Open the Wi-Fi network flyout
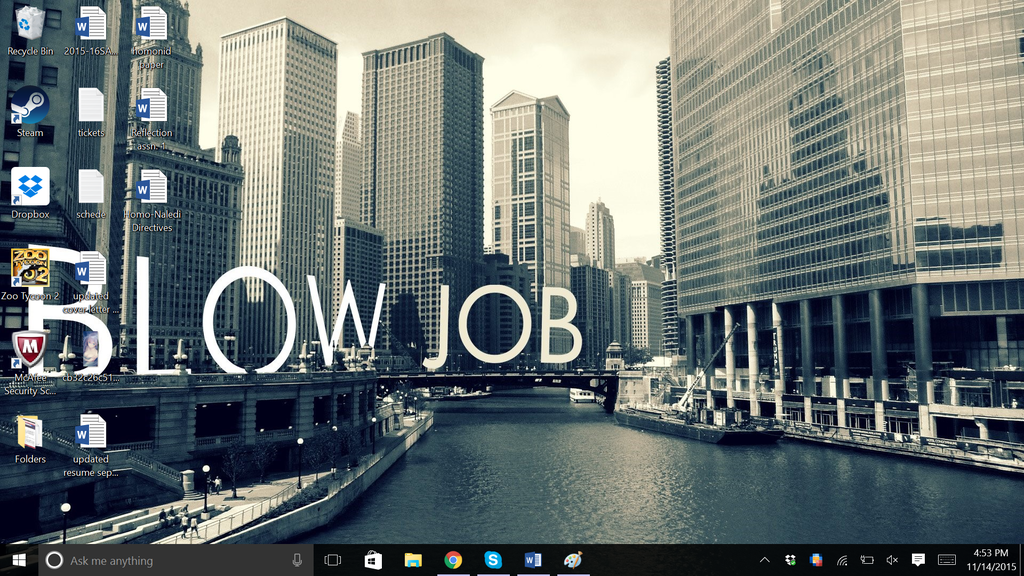1024x576 pixels. tap(840, 560)
